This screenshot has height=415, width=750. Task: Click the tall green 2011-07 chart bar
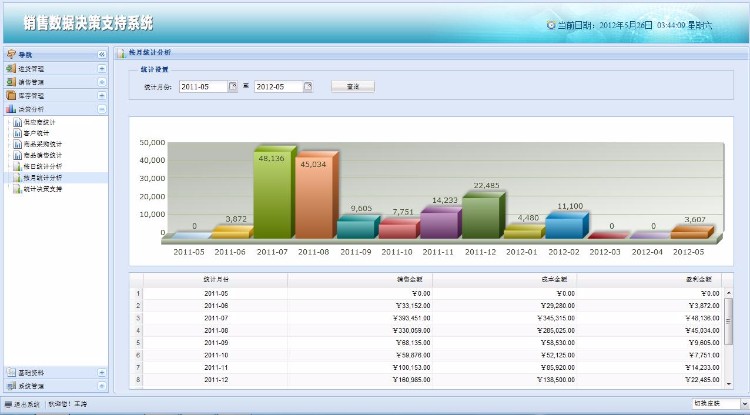(x=270, y=195)
